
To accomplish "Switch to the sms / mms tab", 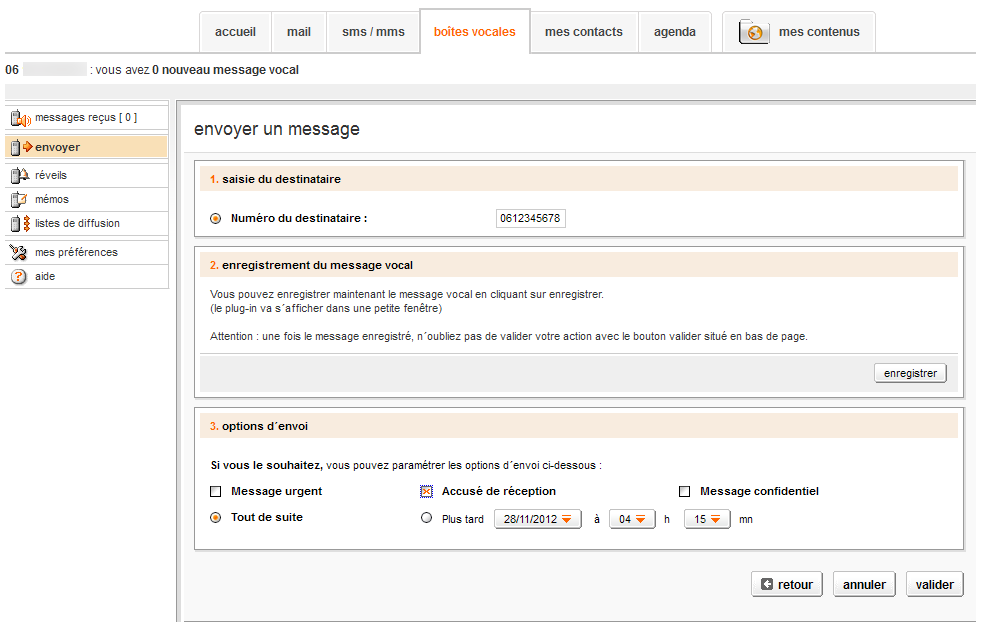I will coord(372,31).
